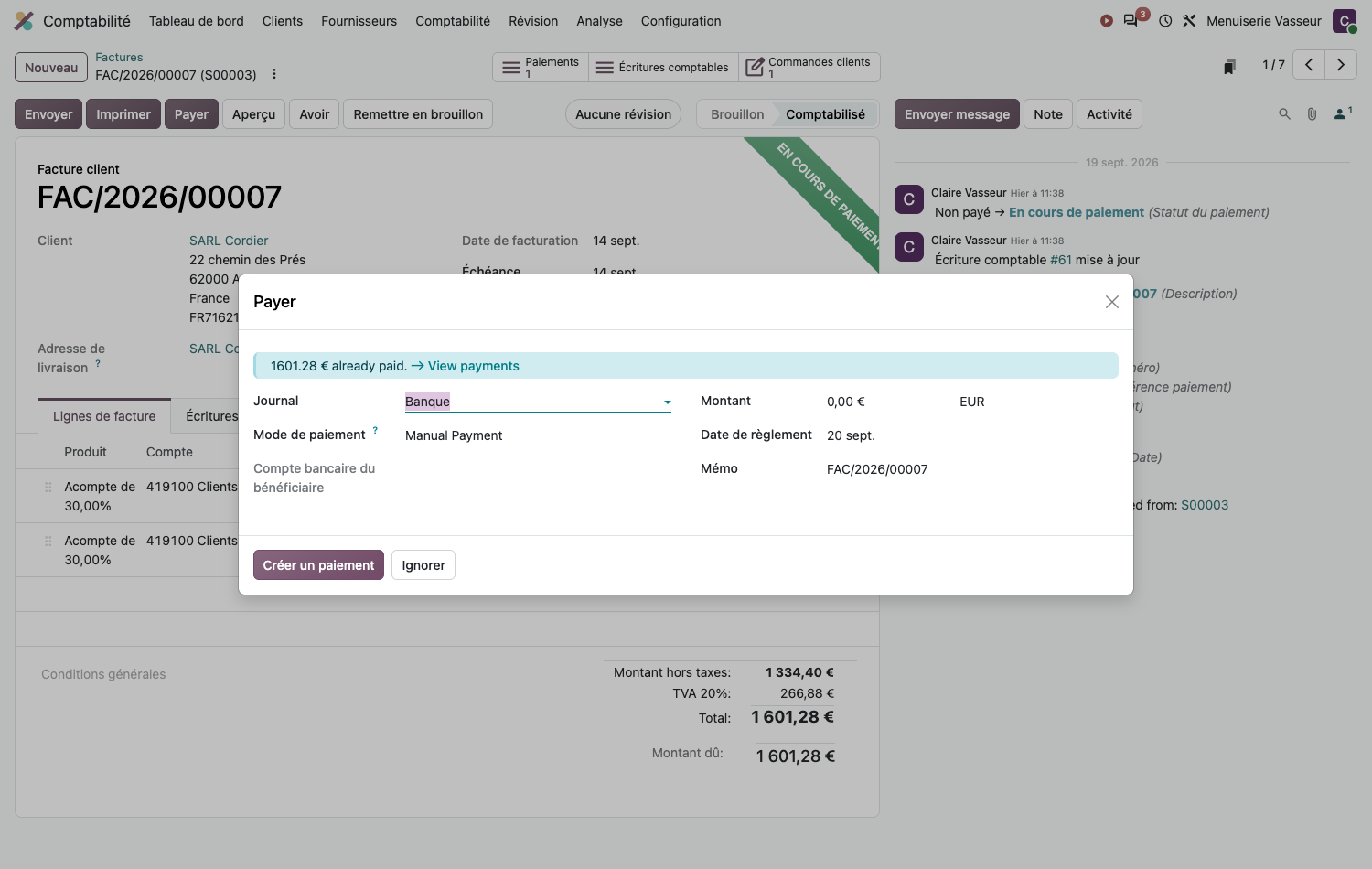Click the bookmark icon near record pager
This screenshot has width=1372, height=869.
(1230, 66)
